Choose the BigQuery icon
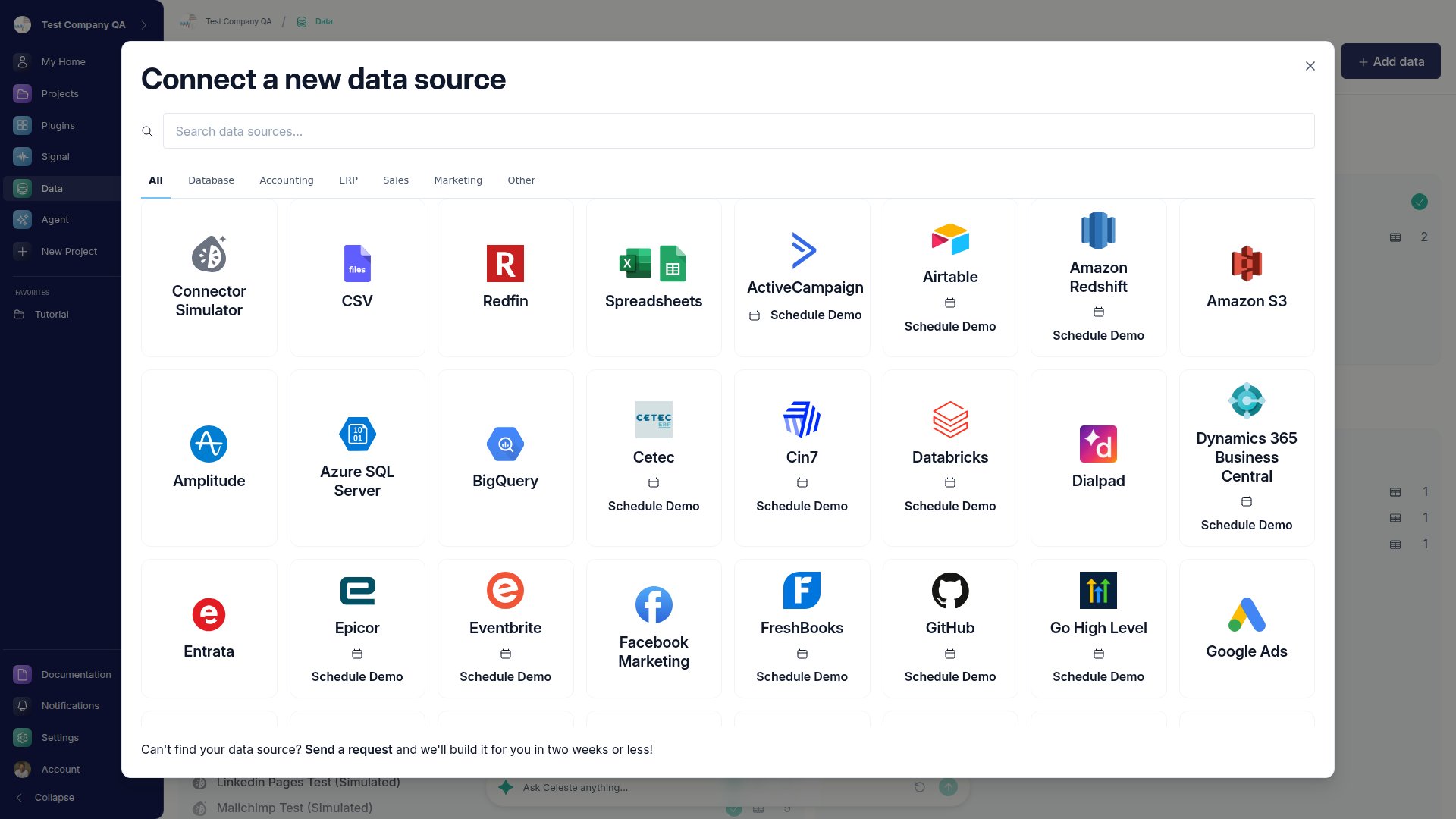Viewport: 1456px width, 819px height. [x=505, y=444]
